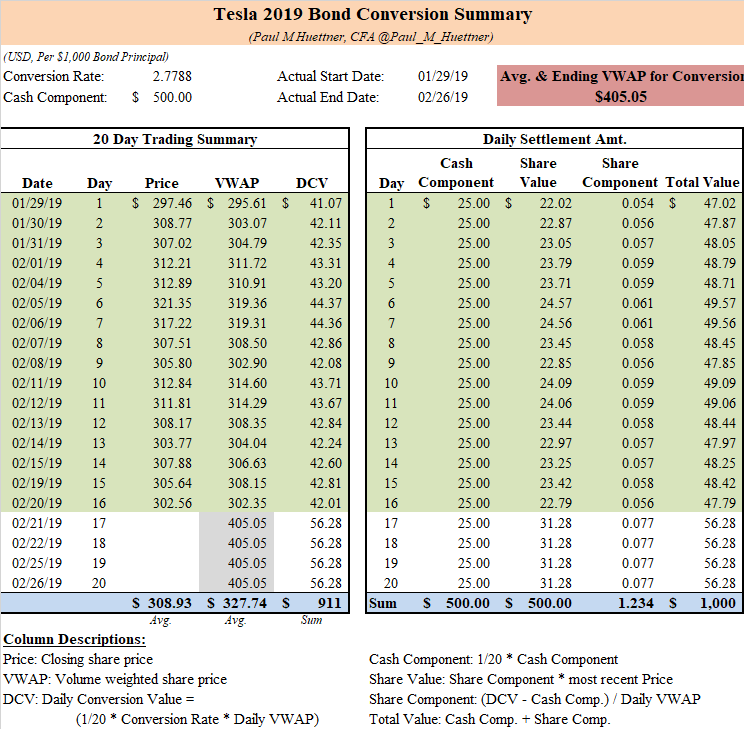This screenshot has width=744, height=729.
Task: Click 'VWAP: Volume weighted share price' description
Action: coord(115,679)
